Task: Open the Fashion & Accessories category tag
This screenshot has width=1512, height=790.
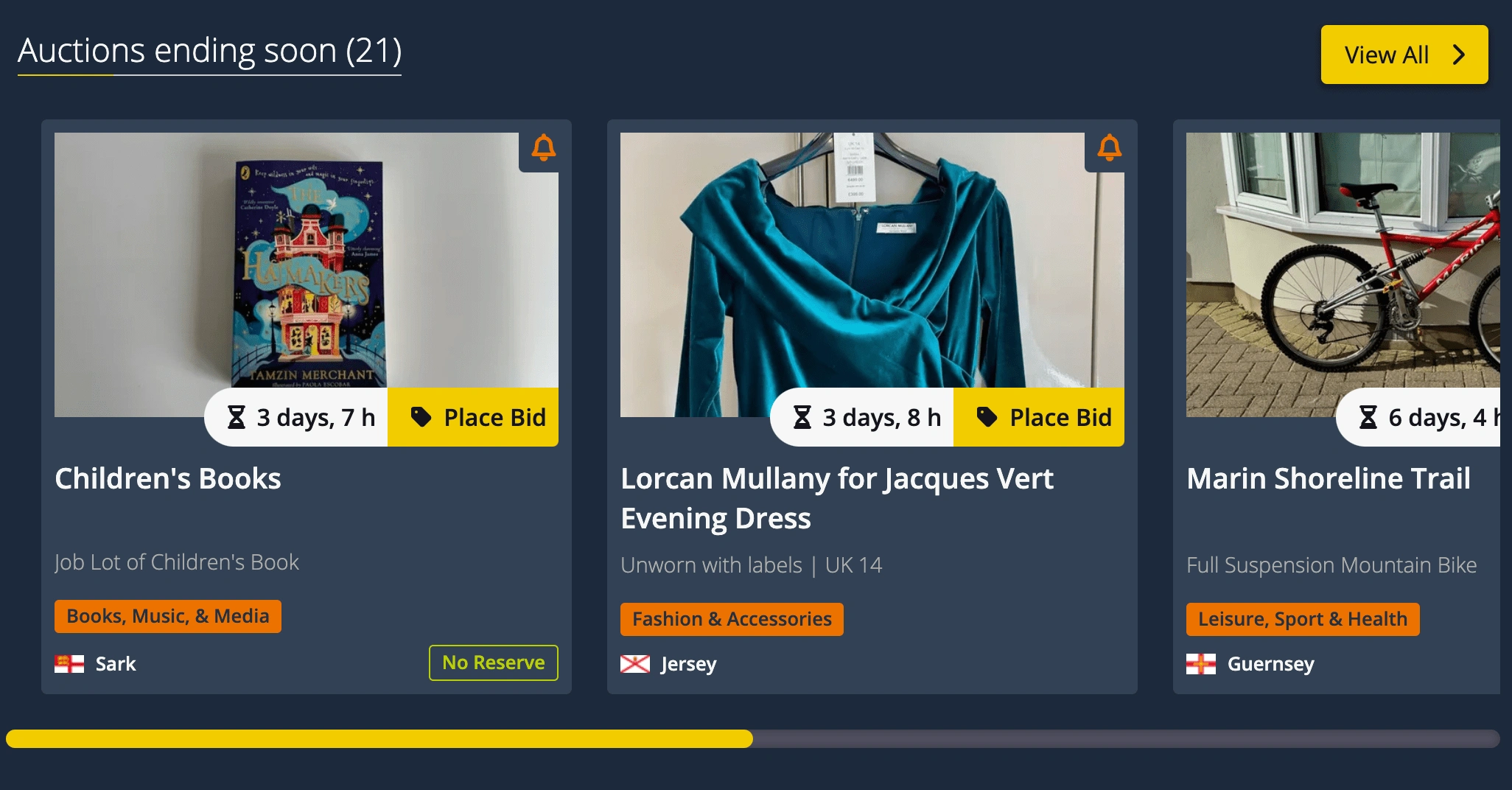Action: tap(732, 619)
